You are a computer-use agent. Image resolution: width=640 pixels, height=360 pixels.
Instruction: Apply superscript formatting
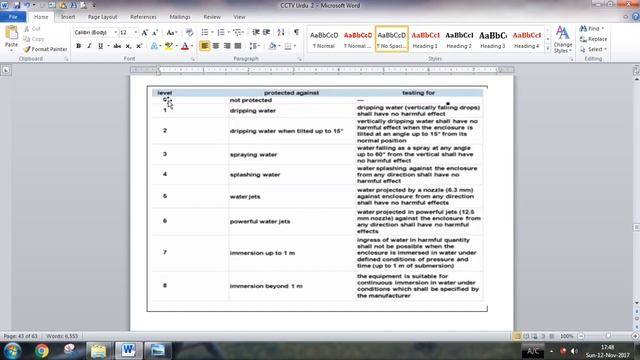click(139, 46)
